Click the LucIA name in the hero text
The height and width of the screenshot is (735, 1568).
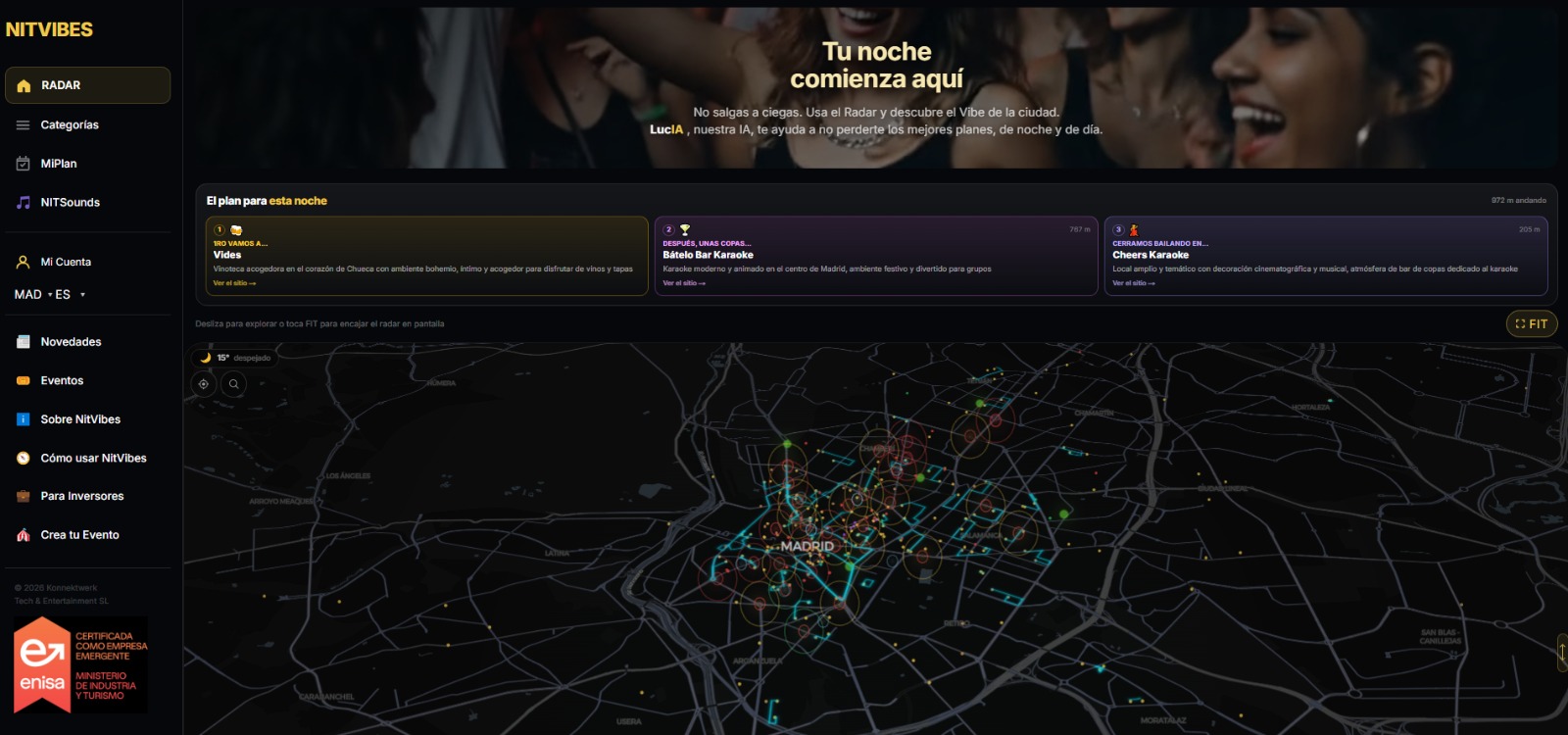(x=666, y=129)
